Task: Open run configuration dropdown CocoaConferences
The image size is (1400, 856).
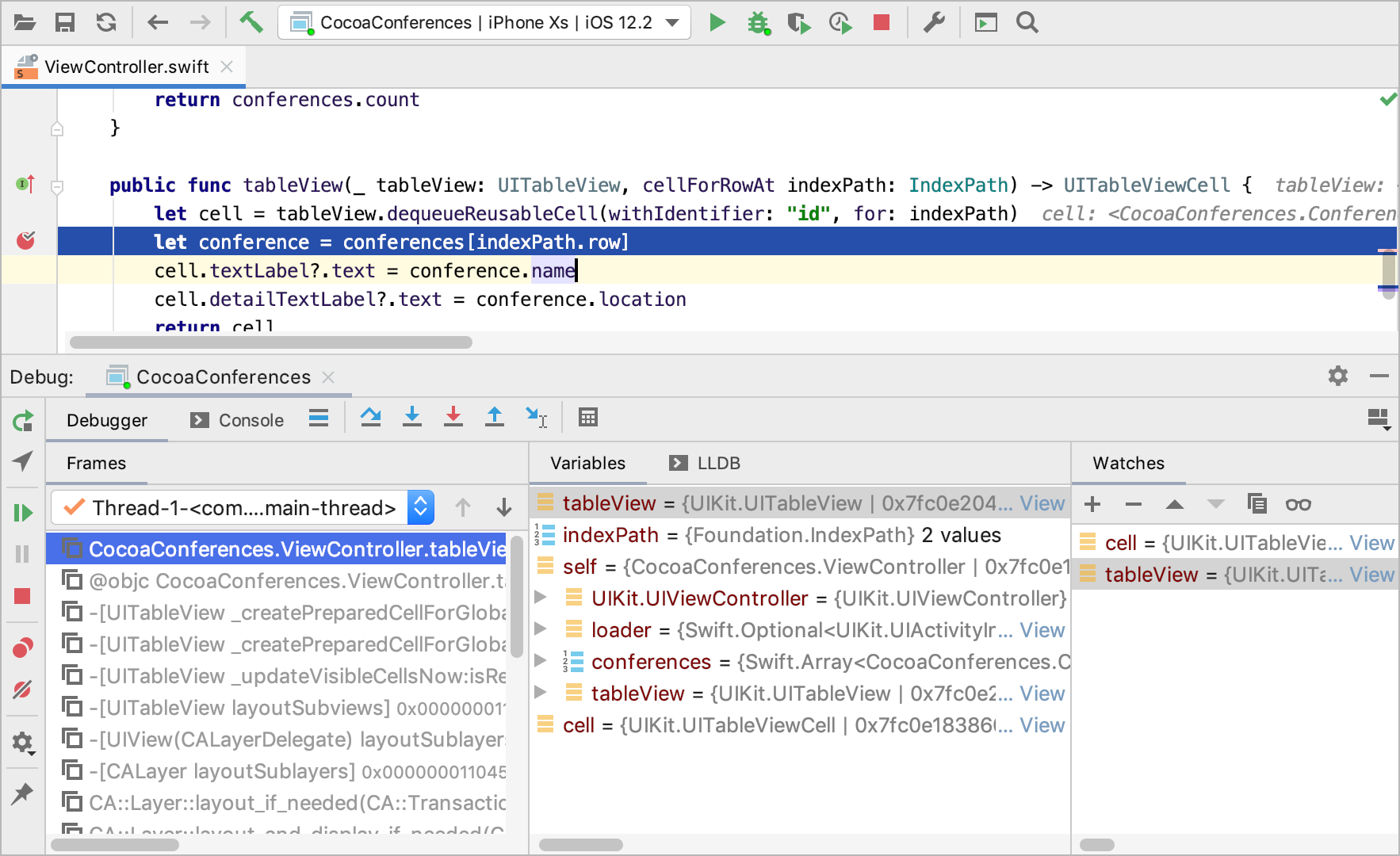Action: [x=484, y=22]
